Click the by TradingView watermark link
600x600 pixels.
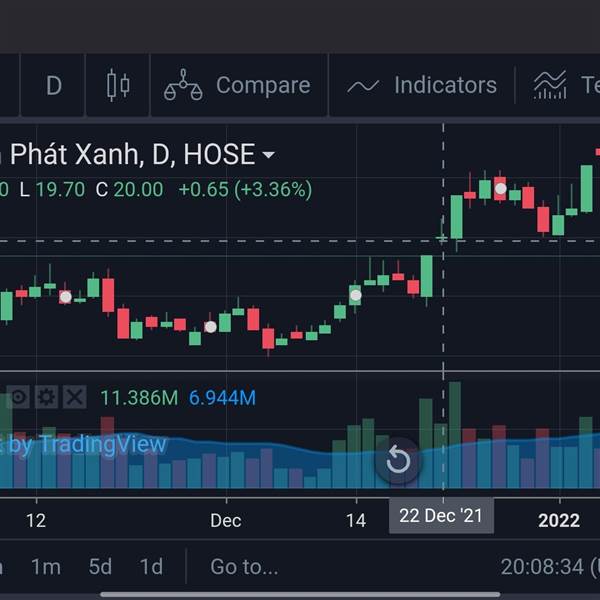(x=87, y=444)
